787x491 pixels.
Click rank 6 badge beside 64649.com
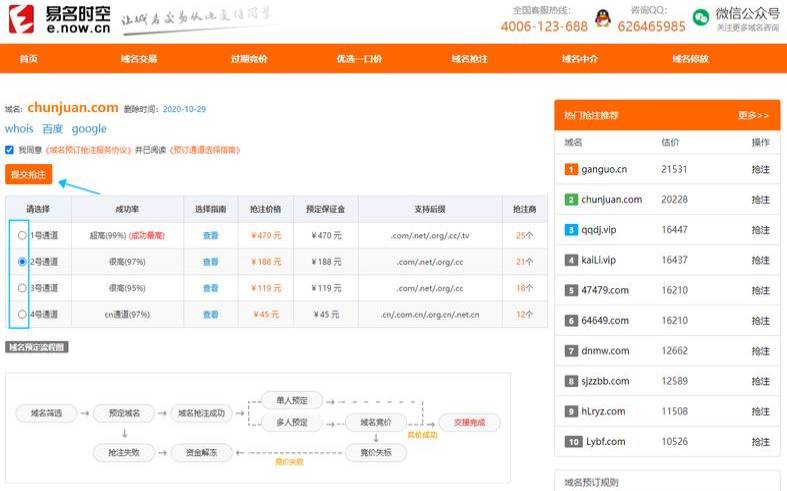tap(571, 320)
